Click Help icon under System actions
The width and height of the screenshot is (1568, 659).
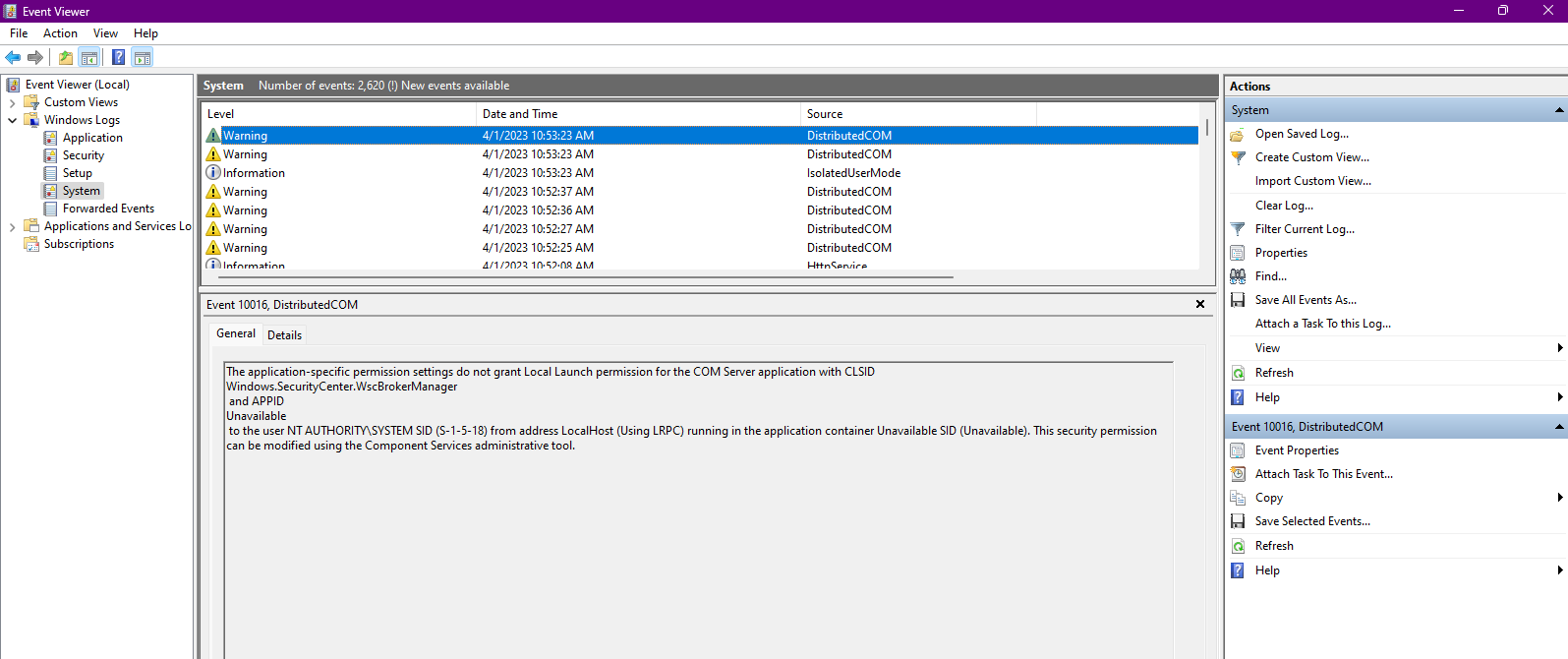click(1238, 397)
